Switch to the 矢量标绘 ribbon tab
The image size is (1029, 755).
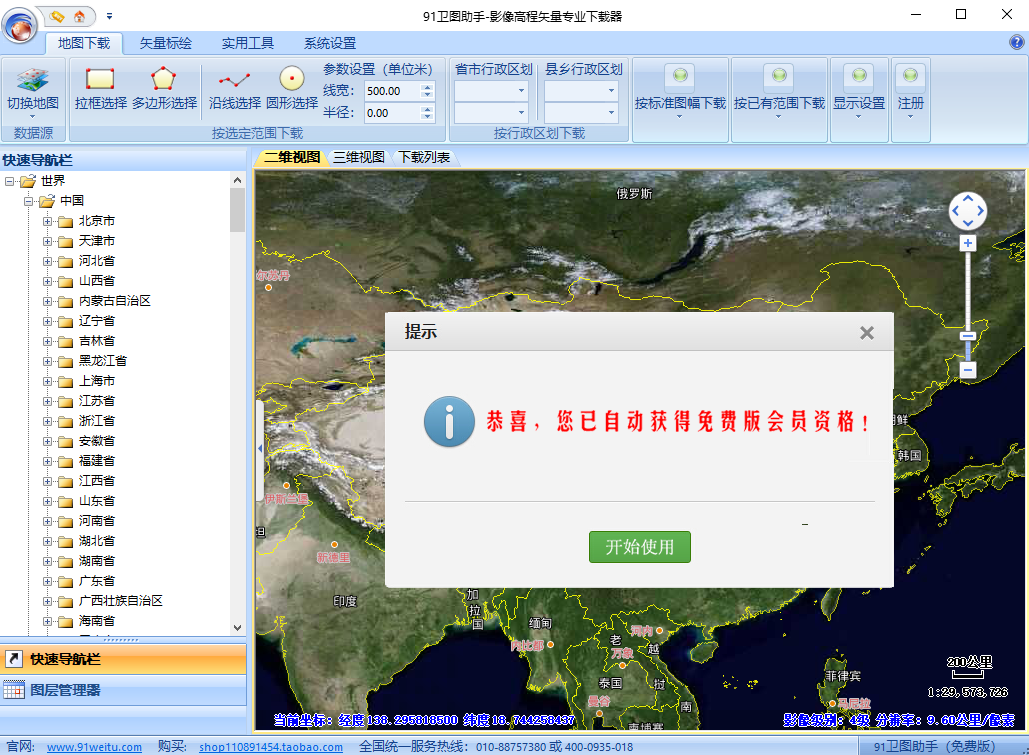coord(165,43)
